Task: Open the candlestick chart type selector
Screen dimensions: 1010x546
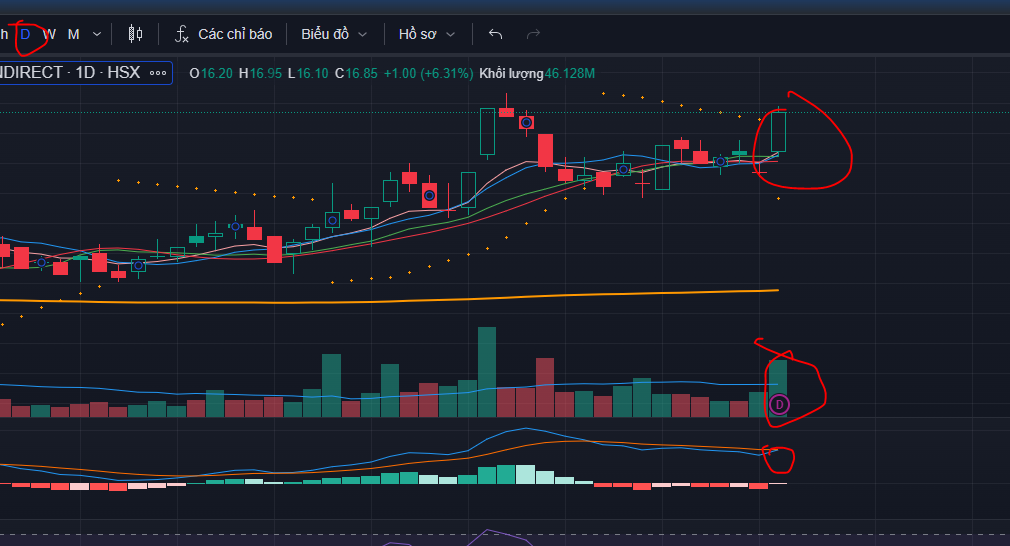Action: pos(135,34)
